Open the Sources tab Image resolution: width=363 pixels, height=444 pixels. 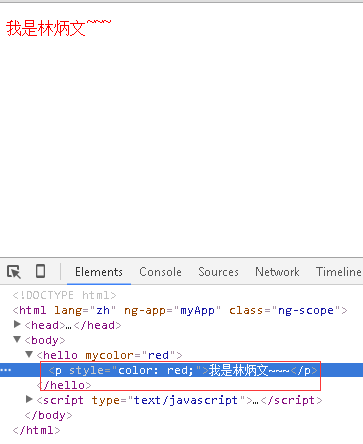[x=218, y=272]
